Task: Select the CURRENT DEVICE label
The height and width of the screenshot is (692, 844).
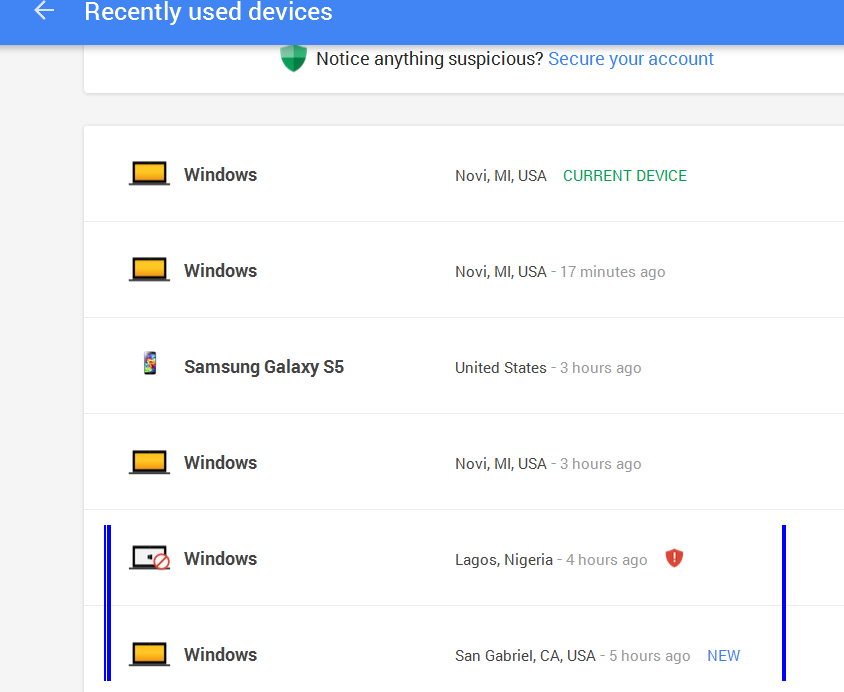Action: coord(624,176)
